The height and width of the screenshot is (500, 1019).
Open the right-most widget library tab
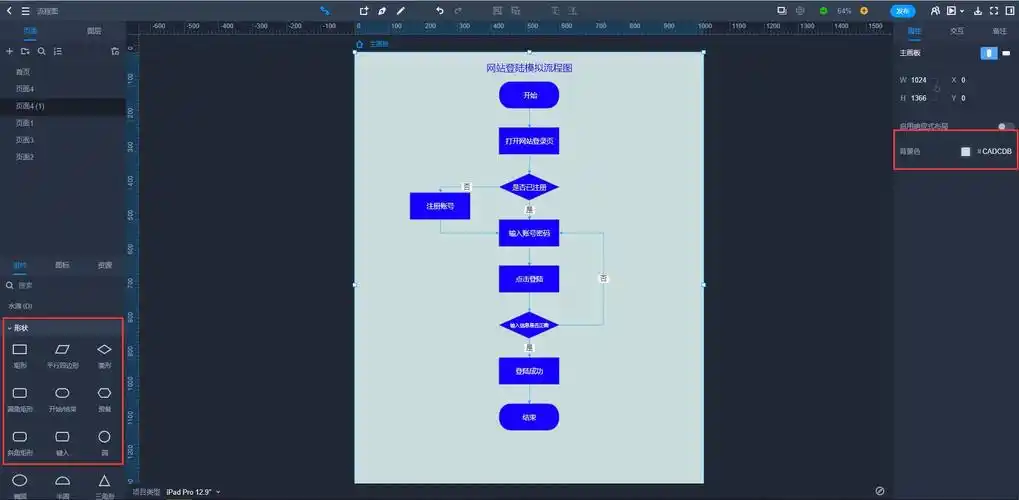(x=105, y=265)
